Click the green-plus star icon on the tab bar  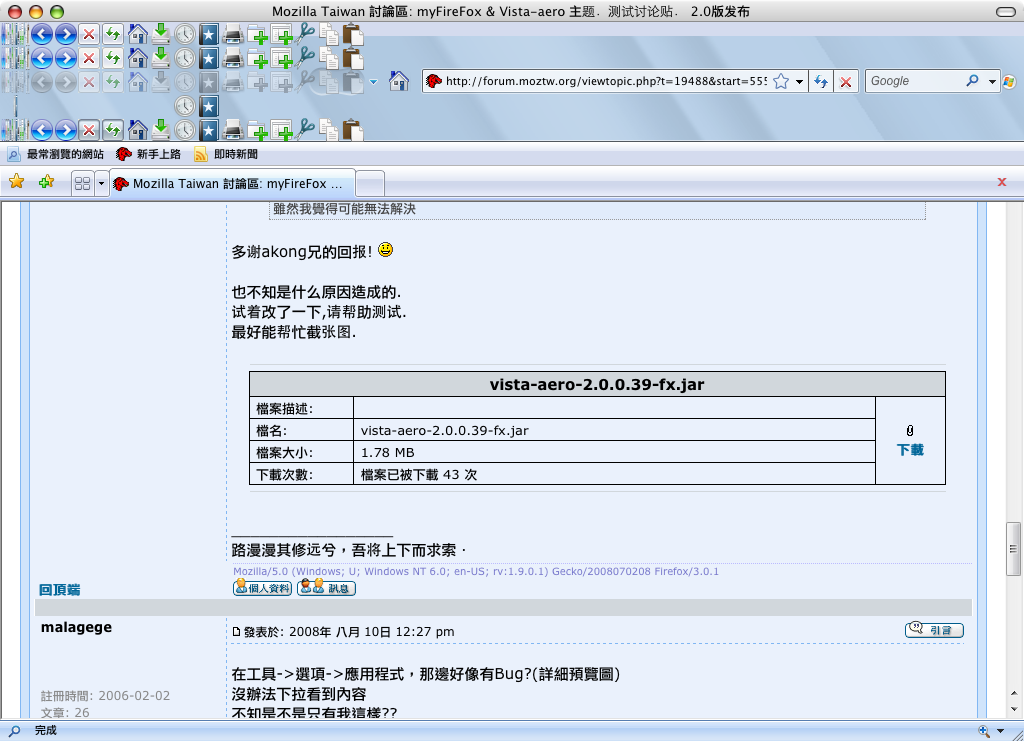(46, 182)
